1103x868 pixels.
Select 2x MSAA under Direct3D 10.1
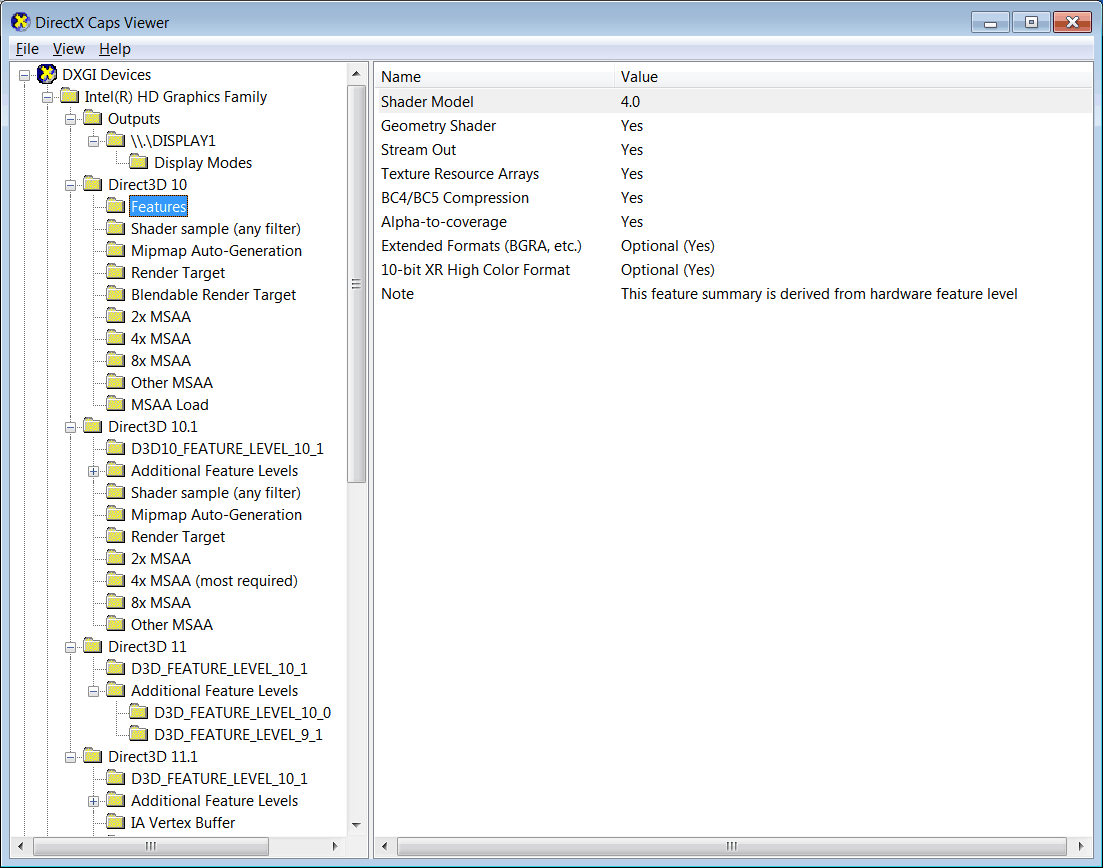(x=160, y=559)
